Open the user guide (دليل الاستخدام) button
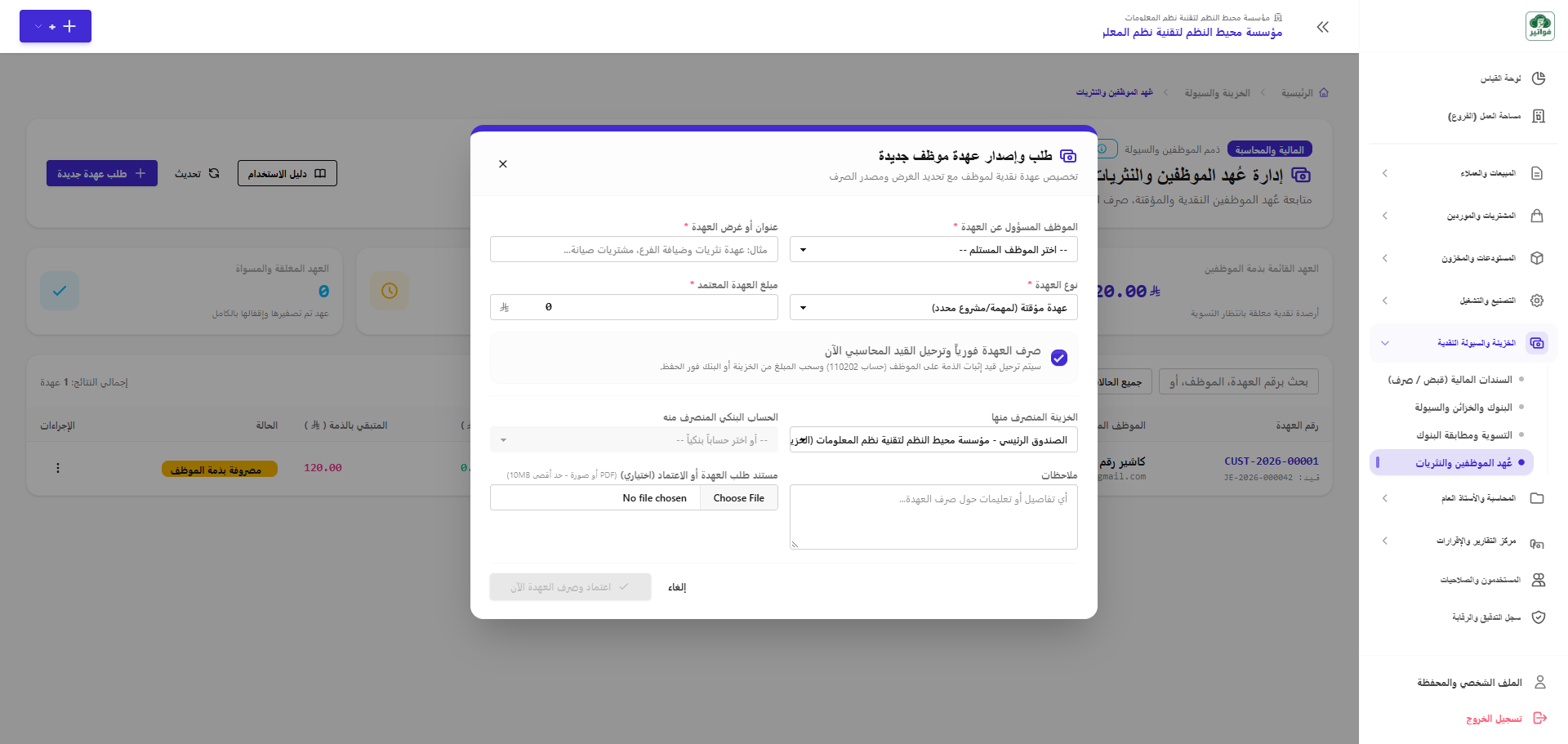 tap(287, 173)
